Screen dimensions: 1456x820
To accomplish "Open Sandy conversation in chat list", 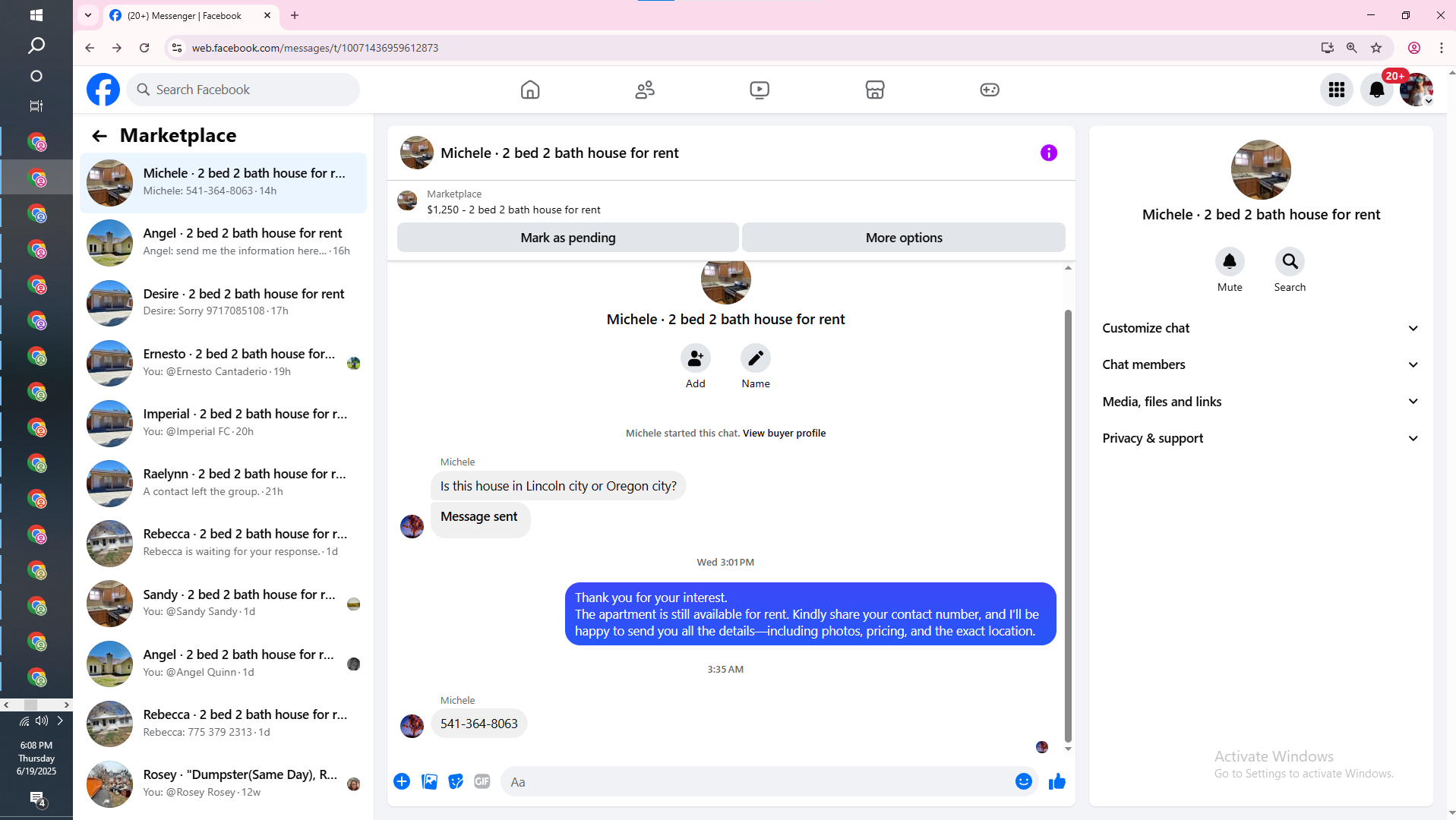I will click(x=223, y=603).
